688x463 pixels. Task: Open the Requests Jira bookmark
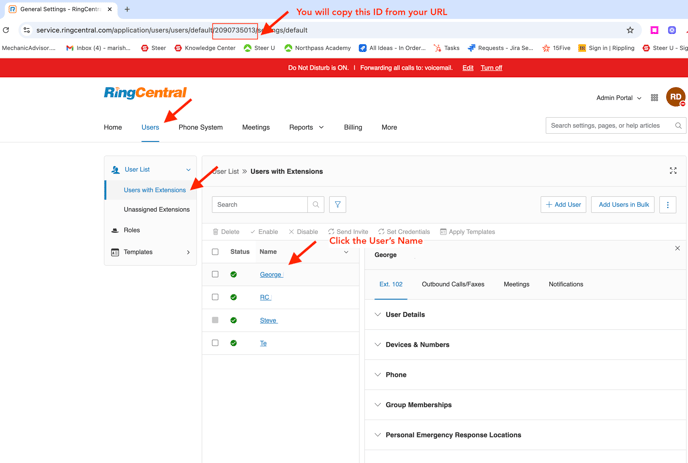point(500,48)
